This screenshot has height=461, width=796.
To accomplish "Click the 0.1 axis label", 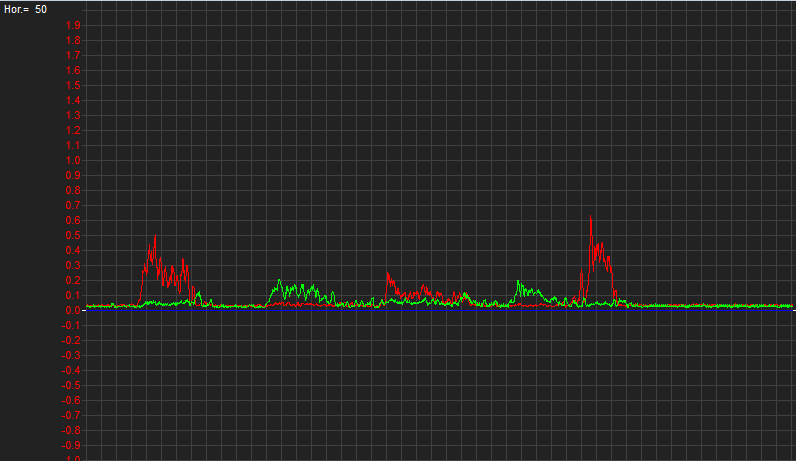I will click(75, 295).
